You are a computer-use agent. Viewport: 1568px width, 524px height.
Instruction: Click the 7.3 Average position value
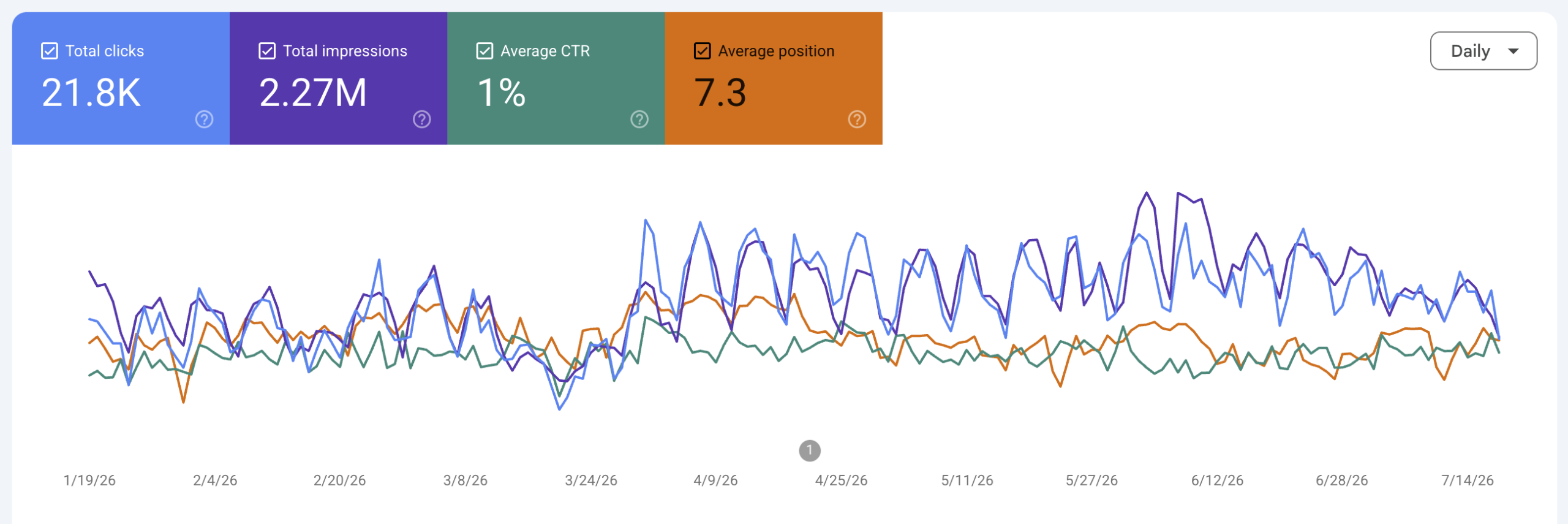tap(720, 93)
